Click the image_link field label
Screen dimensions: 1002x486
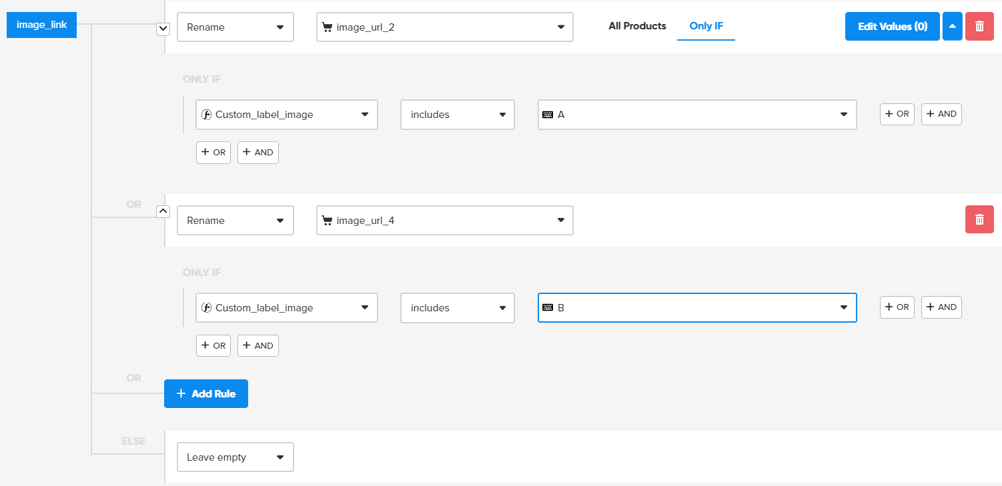(x=41, y=25)
